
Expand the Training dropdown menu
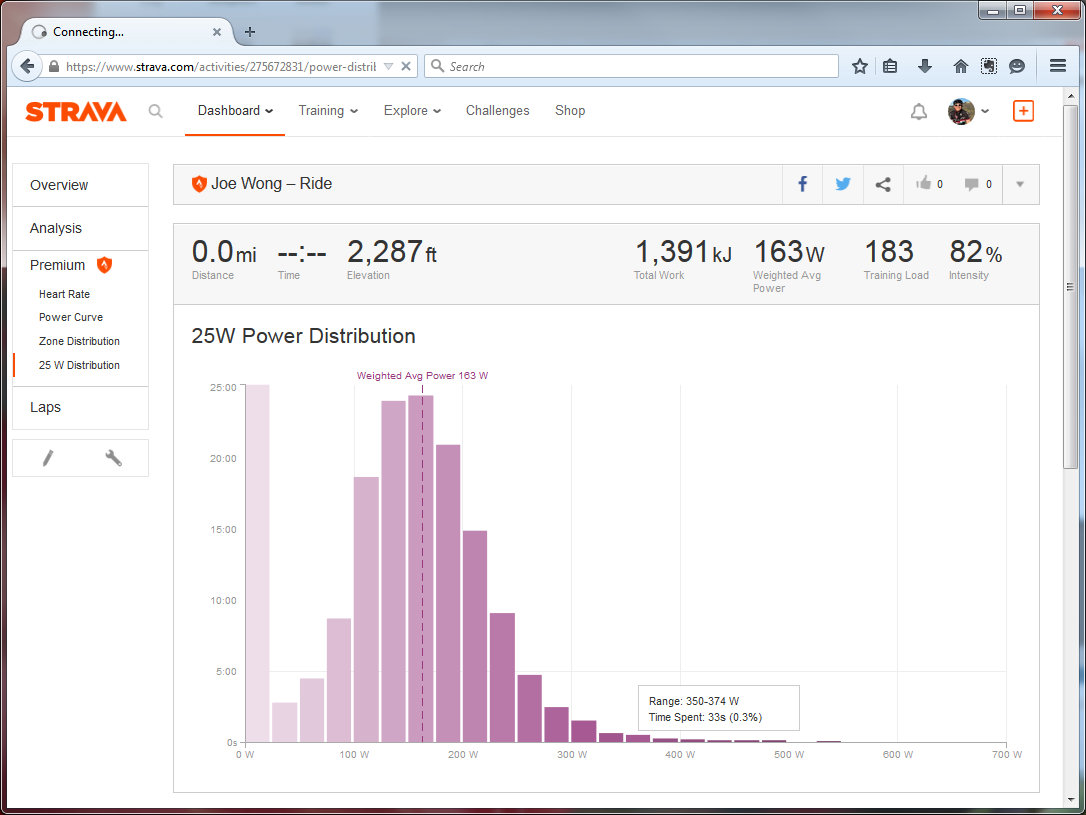(x=328, y=111)
